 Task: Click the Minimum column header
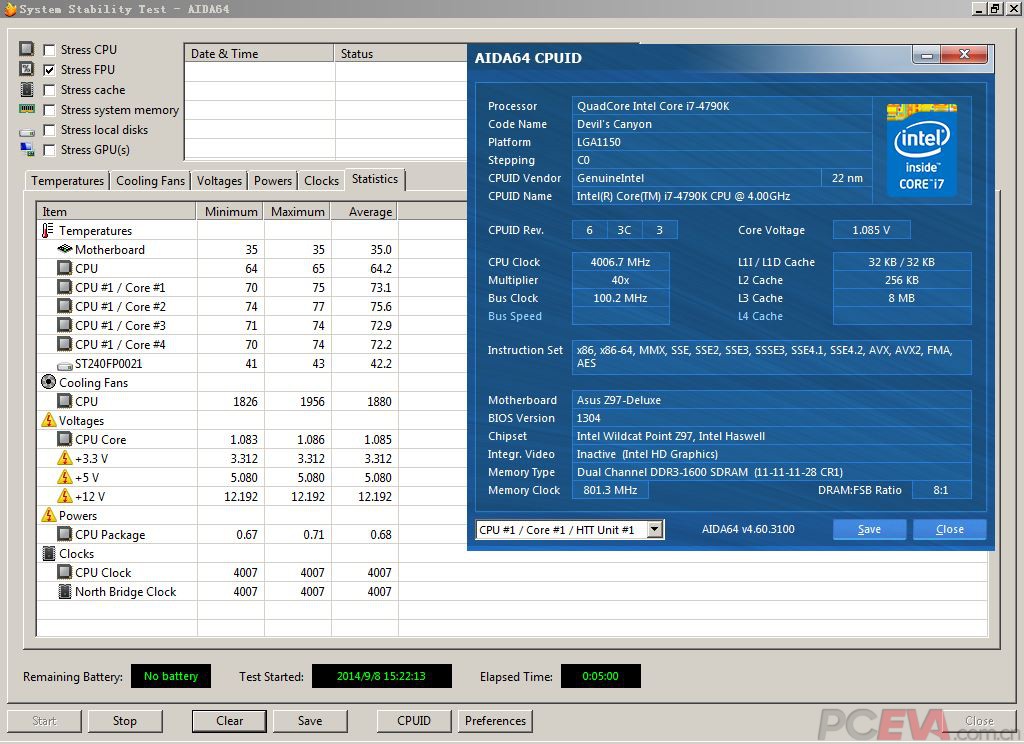click(x=230, y=212)
